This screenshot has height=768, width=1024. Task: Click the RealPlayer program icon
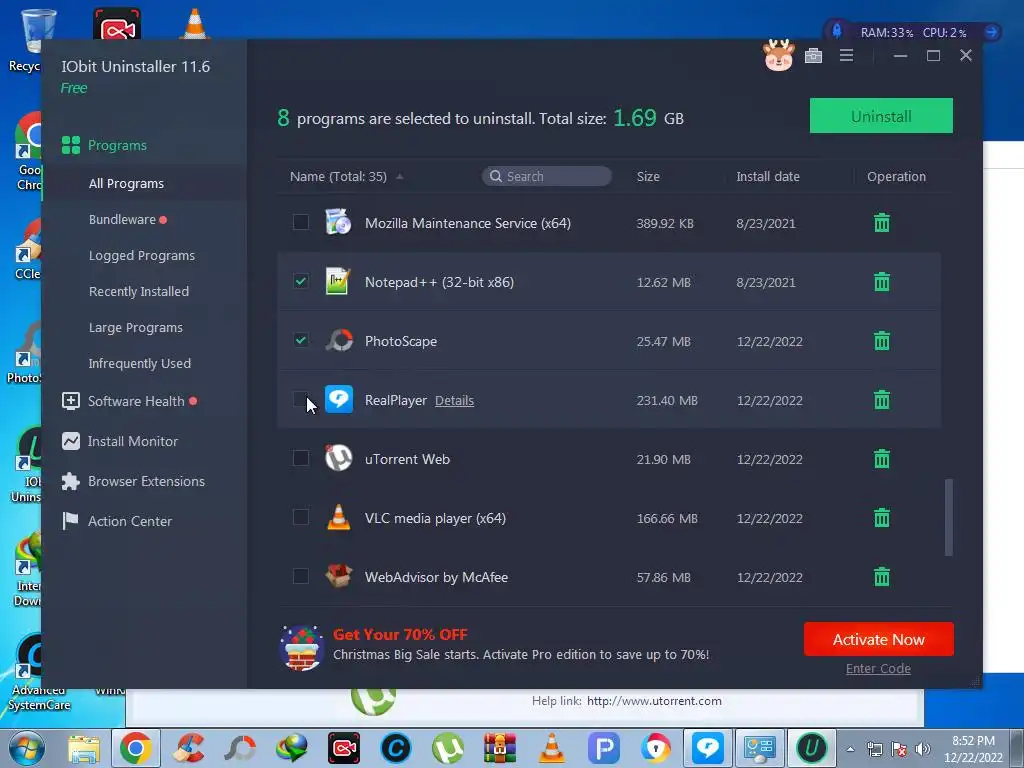click(339, 399)
